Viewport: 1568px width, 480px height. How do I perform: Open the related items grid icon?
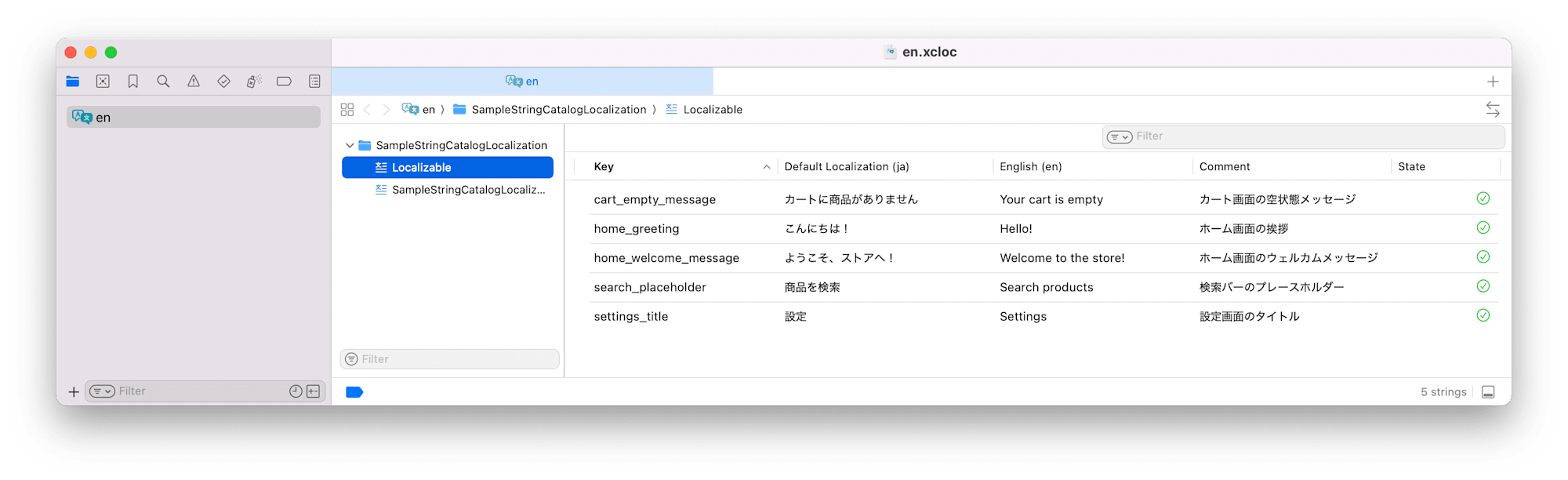[x=347, y=110]
